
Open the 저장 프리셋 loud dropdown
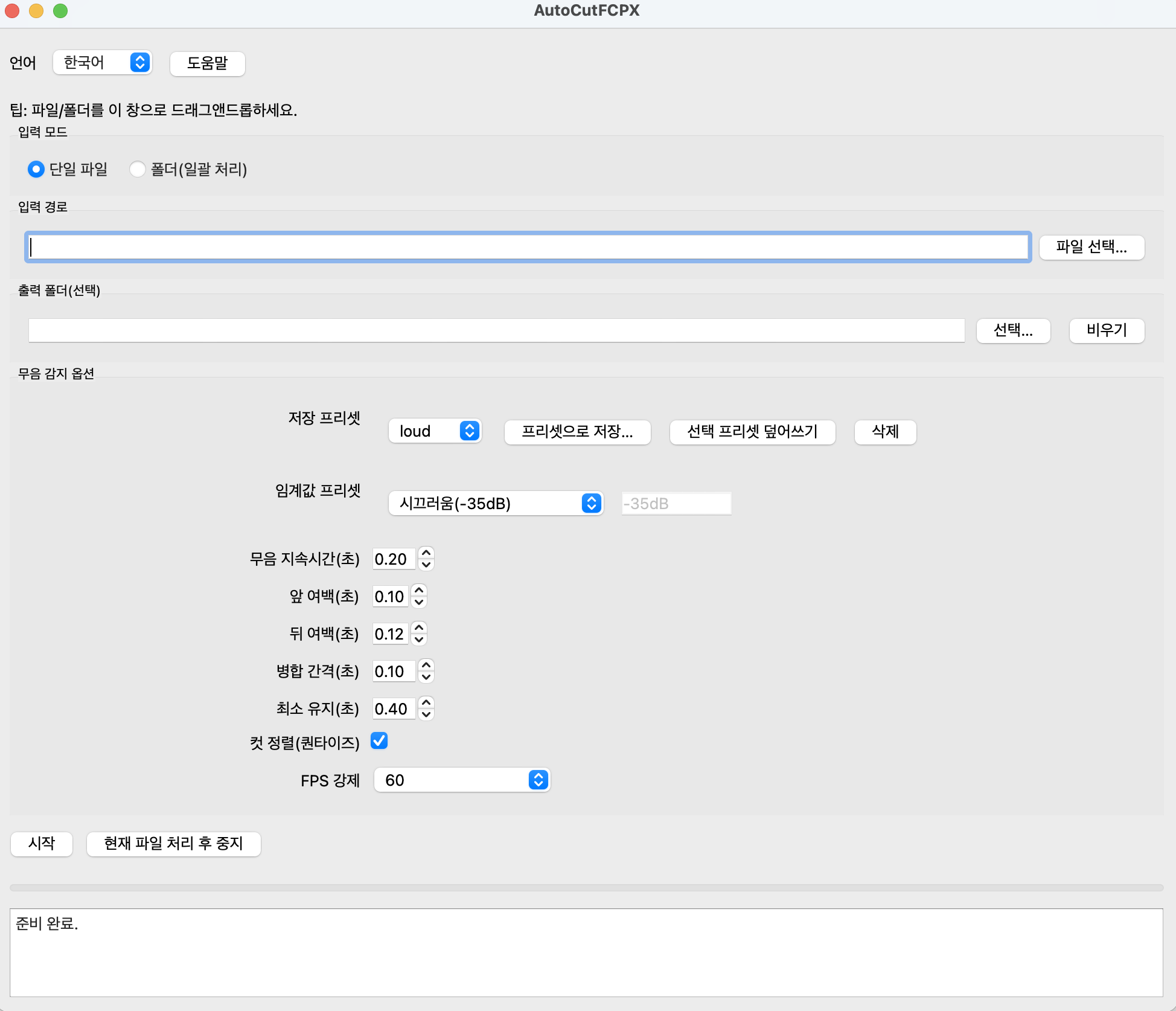click(x=435, y=431)
